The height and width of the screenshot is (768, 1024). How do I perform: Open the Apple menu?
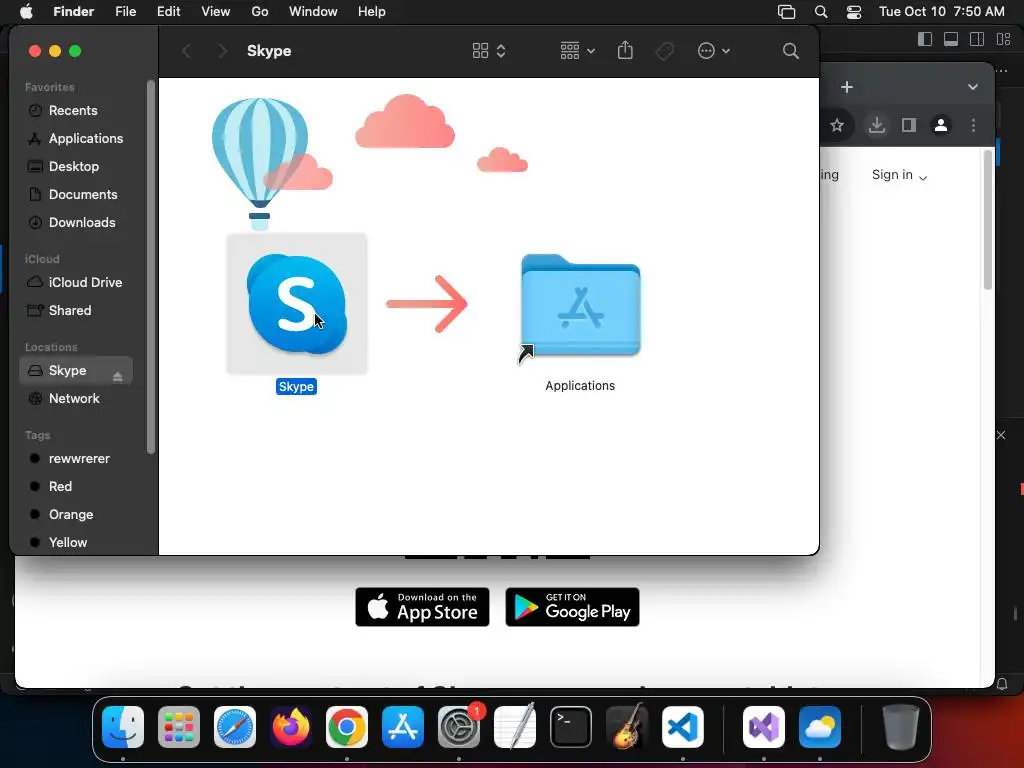26,12
